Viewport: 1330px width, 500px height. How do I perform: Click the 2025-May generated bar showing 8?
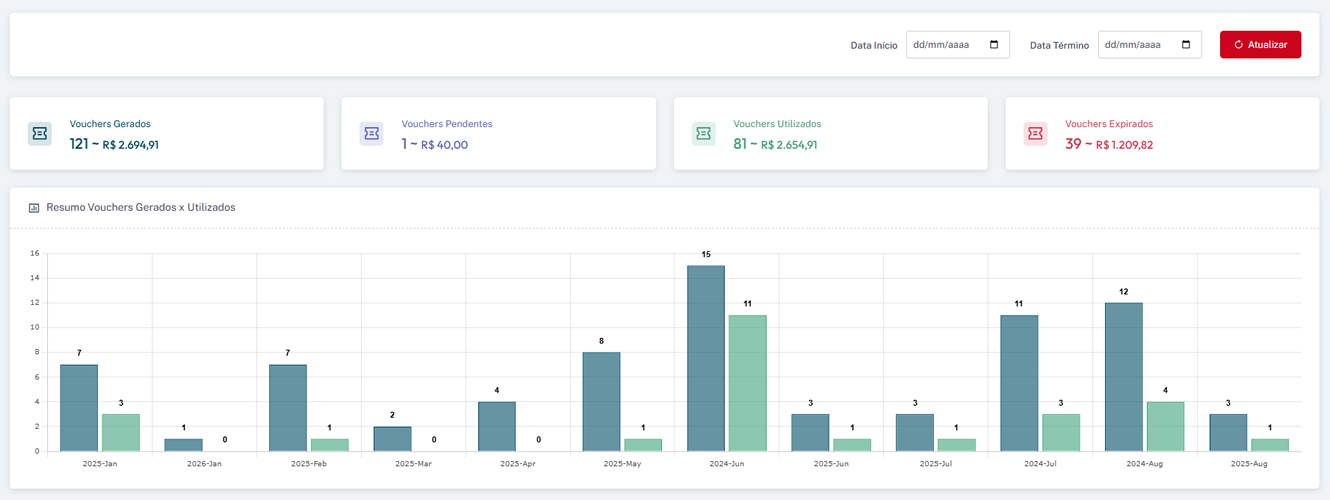tap(601, 401)
